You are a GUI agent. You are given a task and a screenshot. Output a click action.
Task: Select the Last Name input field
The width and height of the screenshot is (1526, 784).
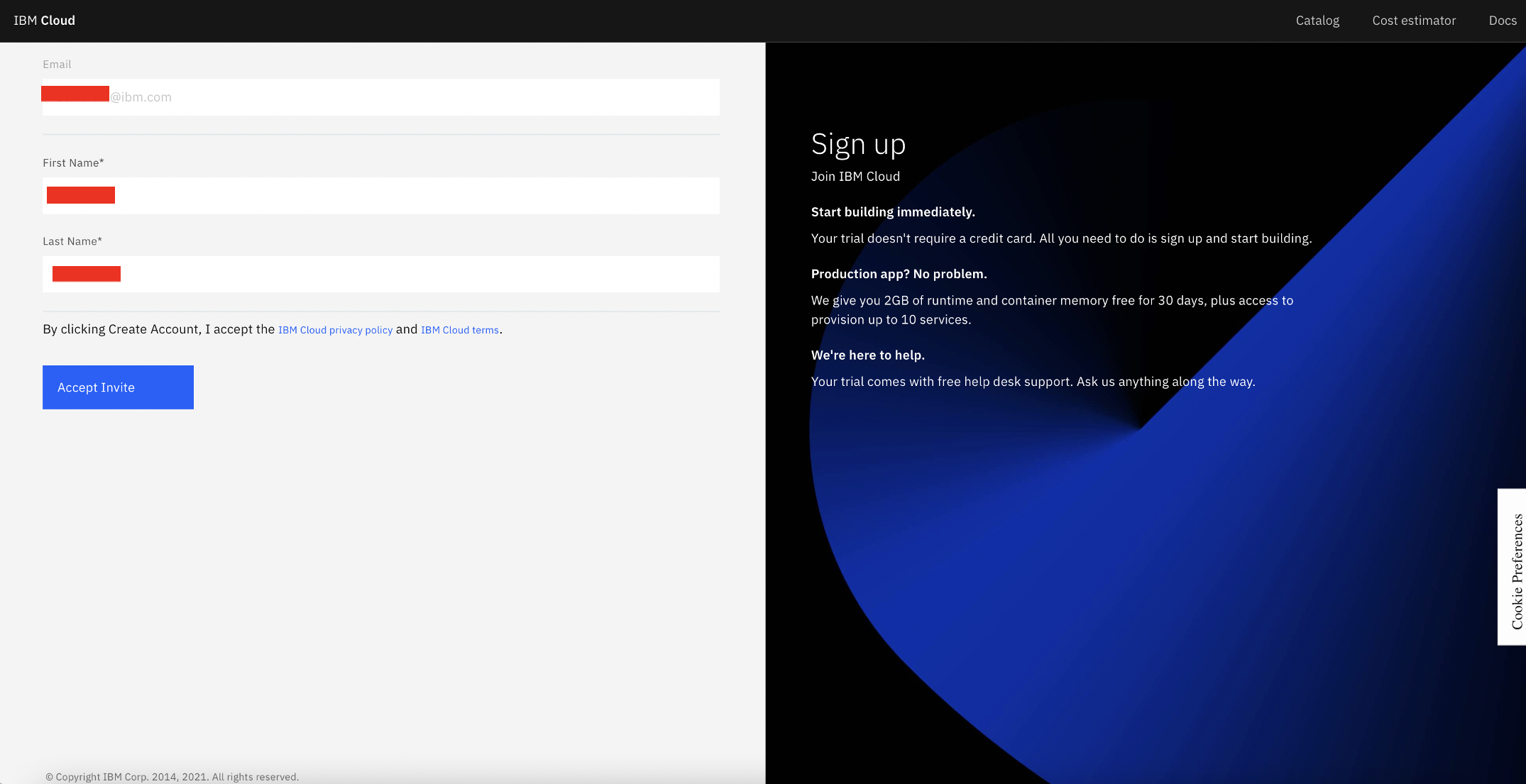pos(380,274)
